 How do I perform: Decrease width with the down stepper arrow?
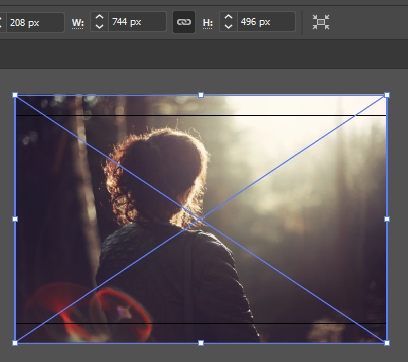99,26
